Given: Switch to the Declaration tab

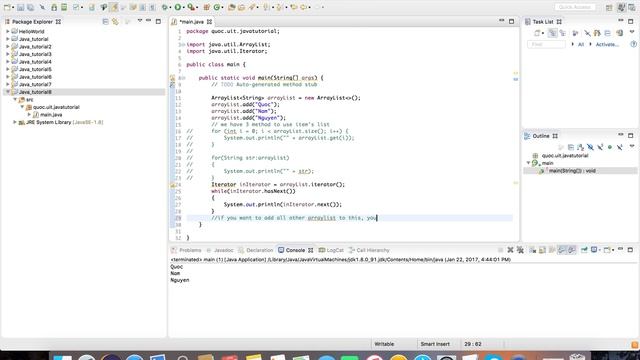Looking at the screenshot, I should (256, 250).
